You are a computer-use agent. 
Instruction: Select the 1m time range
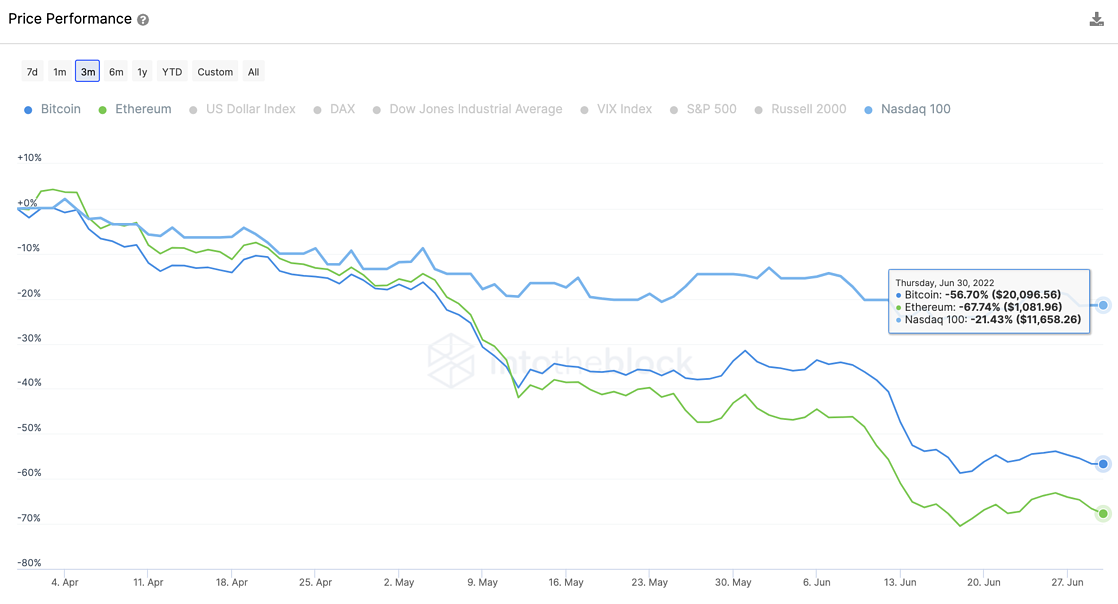[60, 71]
